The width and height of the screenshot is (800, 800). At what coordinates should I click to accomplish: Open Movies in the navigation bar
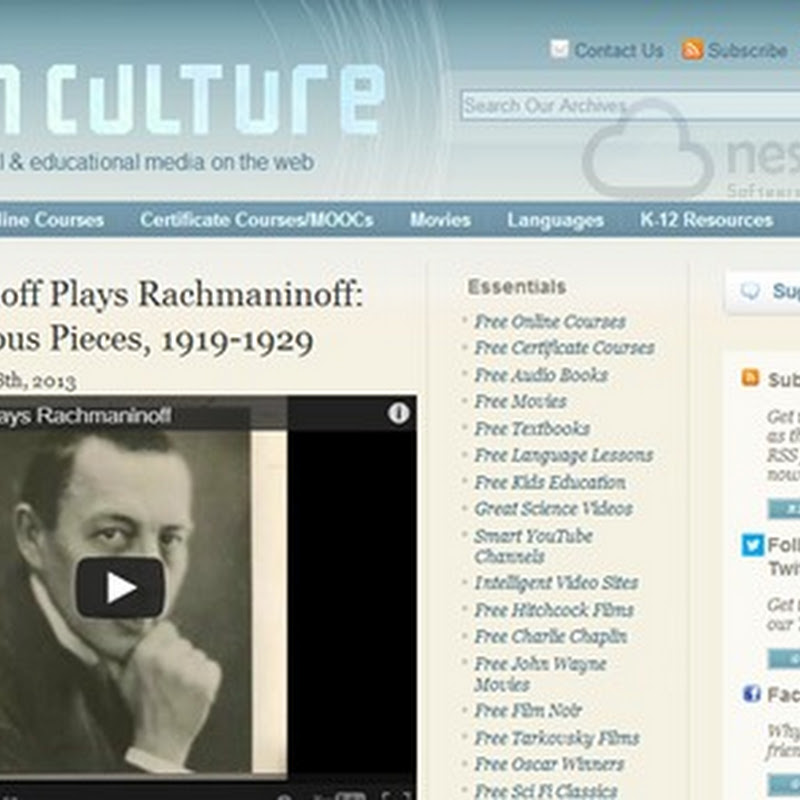(440, 220)
